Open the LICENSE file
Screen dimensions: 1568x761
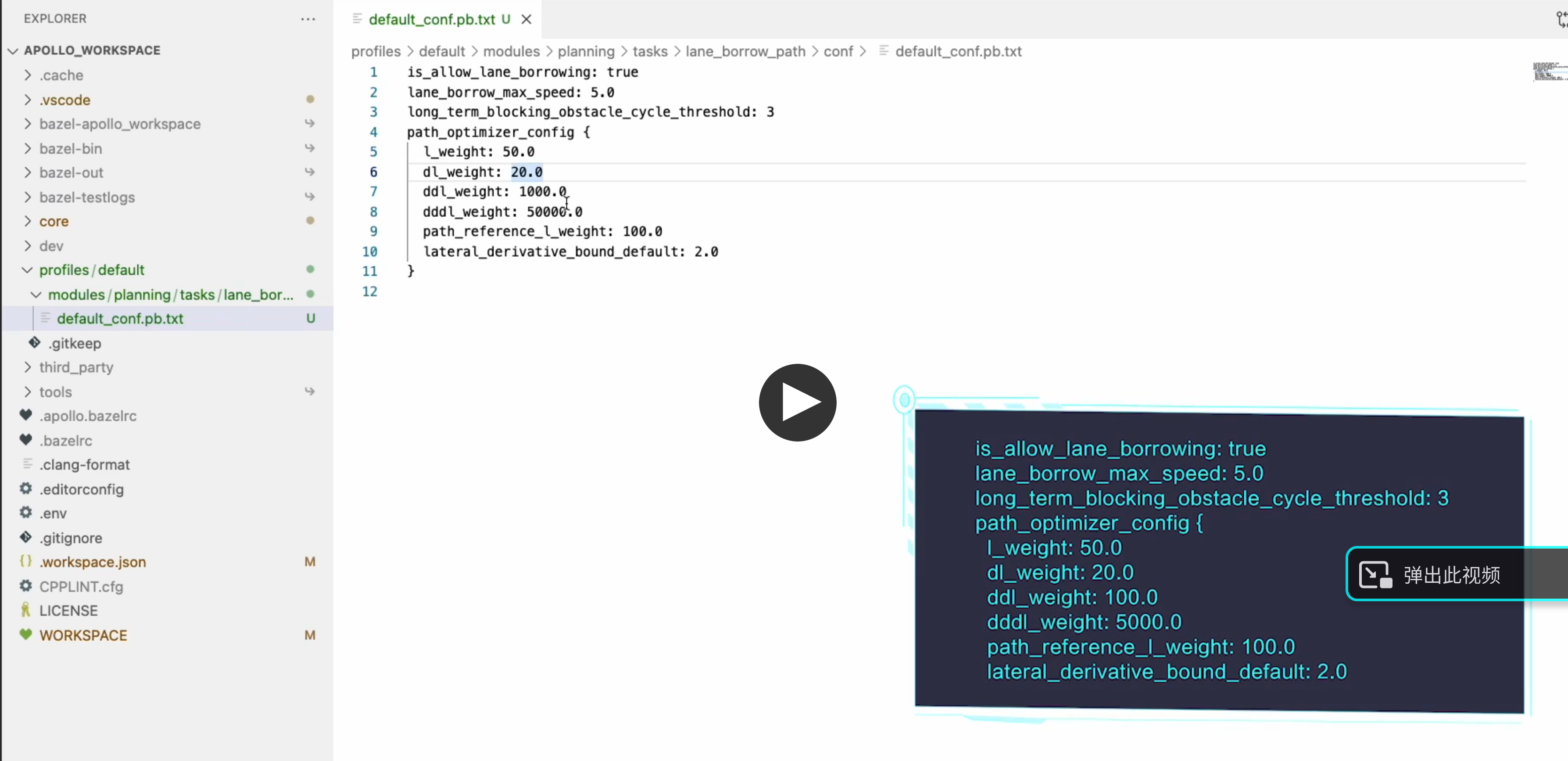pos(68,610)
